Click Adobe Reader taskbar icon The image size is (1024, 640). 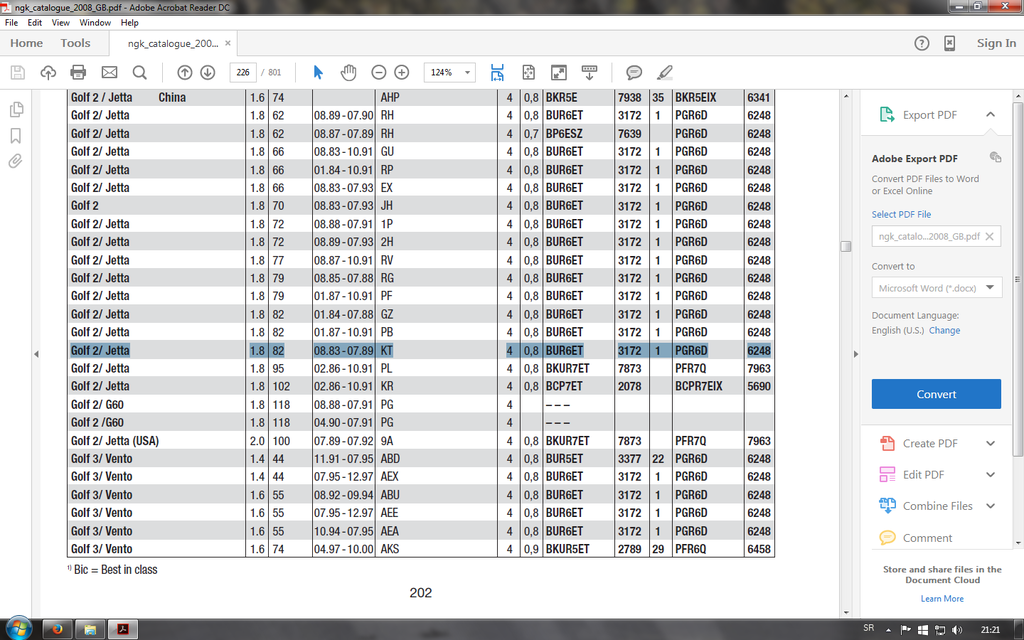click(x=122, y=630)
